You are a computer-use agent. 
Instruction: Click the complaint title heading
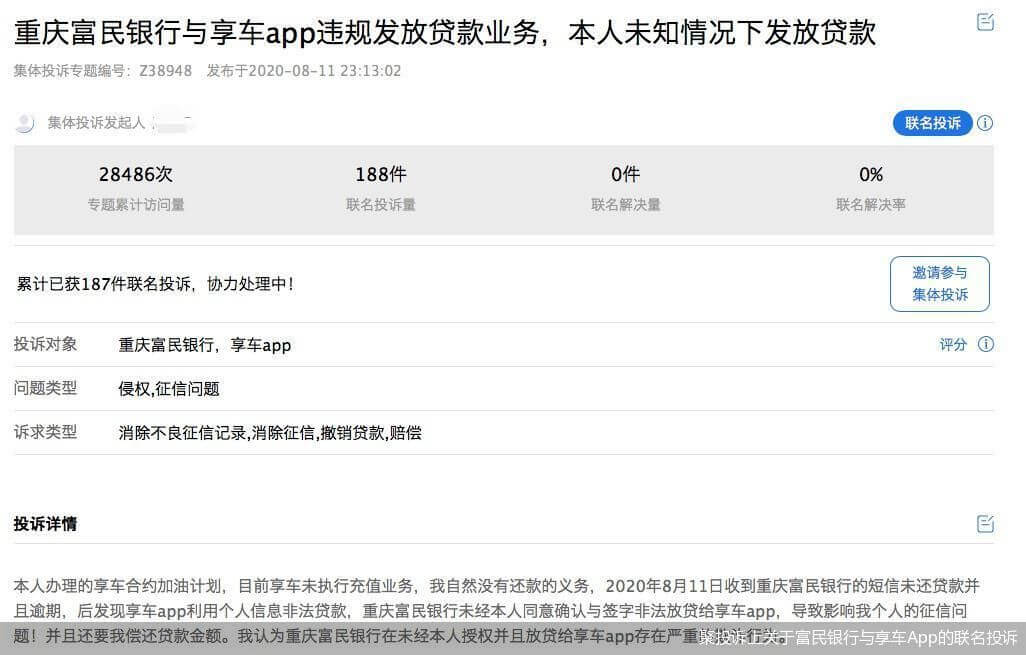click(445, 33)
